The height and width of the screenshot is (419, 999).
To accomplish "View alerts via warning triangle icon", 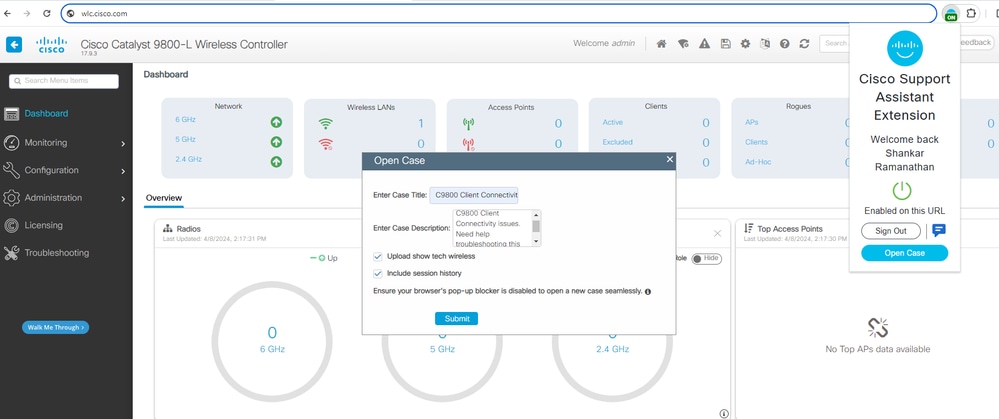I will tap(704, 44).
